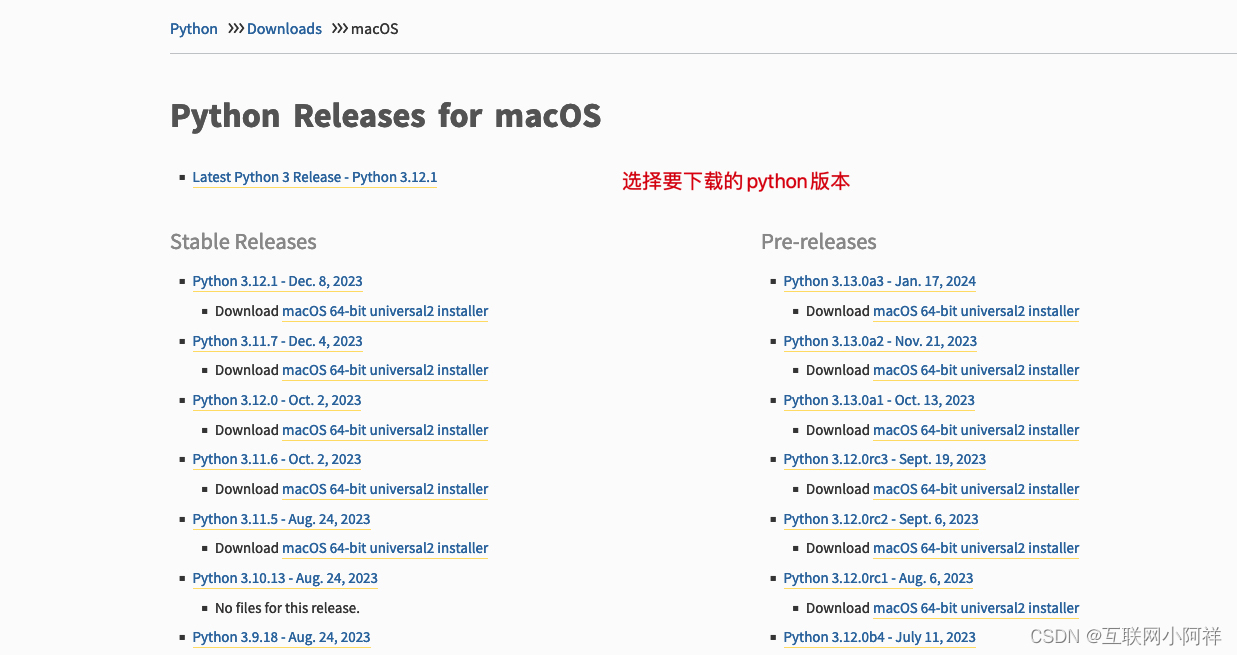Open Python 3.13.0a2 - Nov. 21, 2023 pre-release
The width and height of the screenshot is (1237, 655).
click(x=880, y=341)
